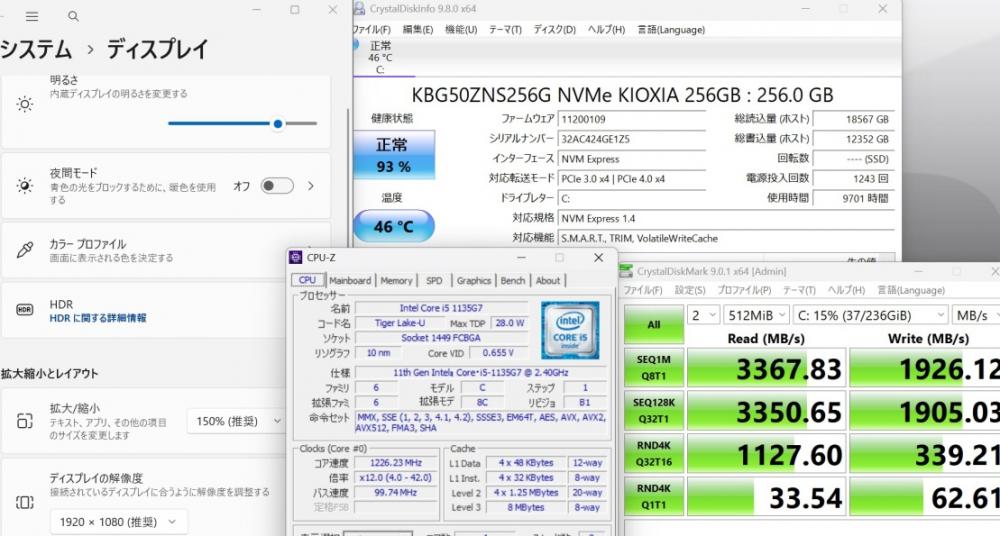
Task: Click the CPU-Z title bar icon
Action: 295,257
